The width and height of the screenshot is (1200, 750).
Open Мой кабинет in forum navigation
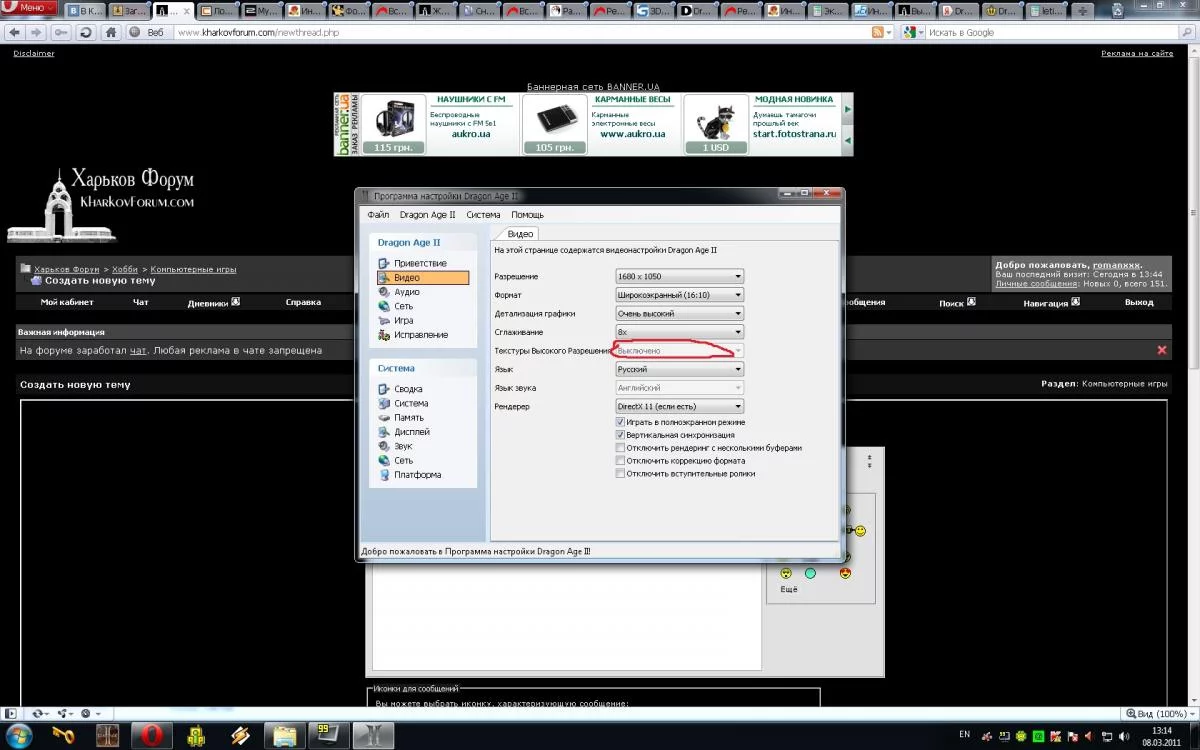pos(67,301)
